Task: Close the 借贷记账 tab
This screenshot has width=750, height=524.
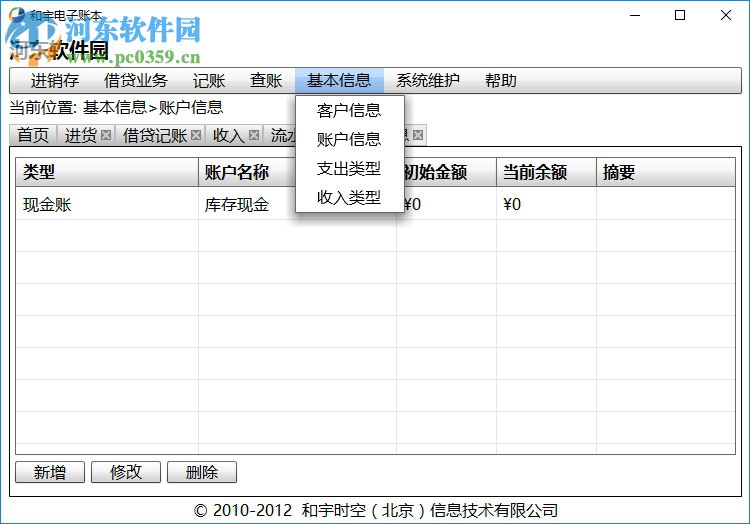Action: pos(196,135)
